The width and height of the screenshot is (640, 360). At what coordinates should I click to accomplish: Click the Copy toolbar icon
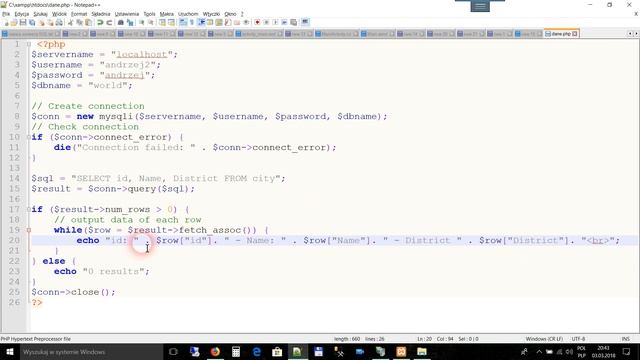[x=79, y=22]
